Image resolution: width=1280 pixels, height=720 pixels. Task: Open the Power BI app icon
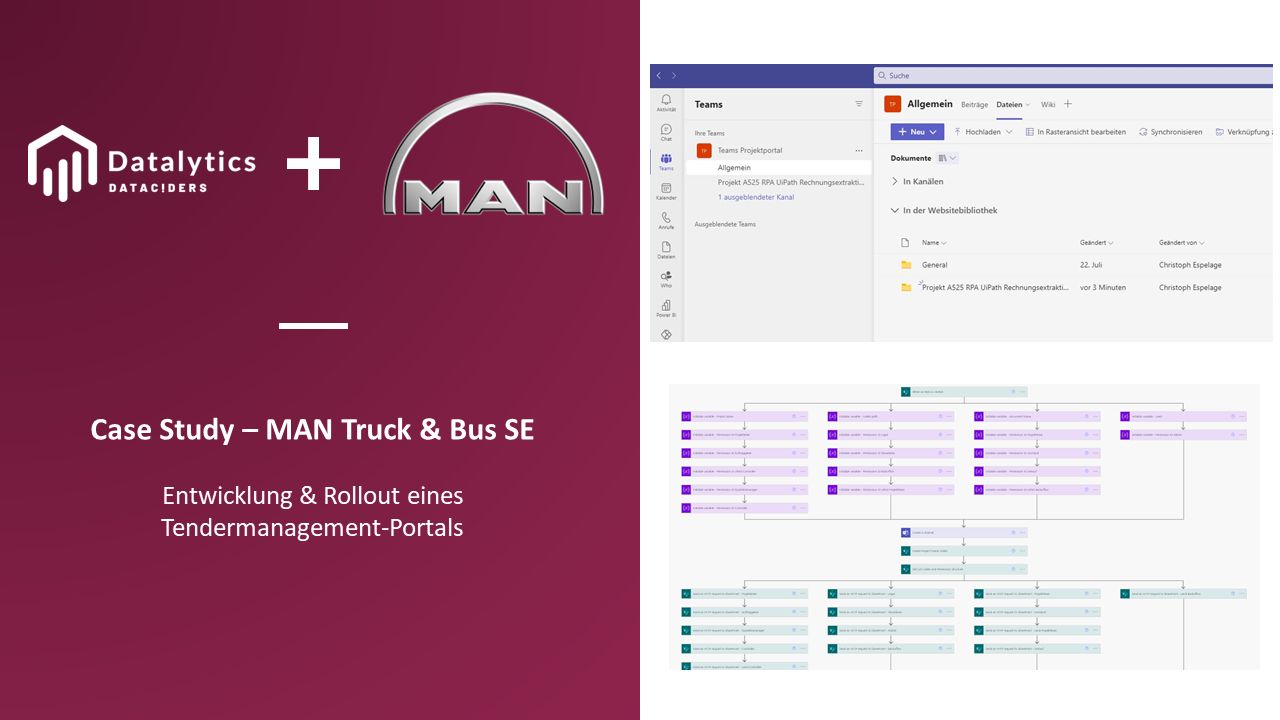pos(666,306)
